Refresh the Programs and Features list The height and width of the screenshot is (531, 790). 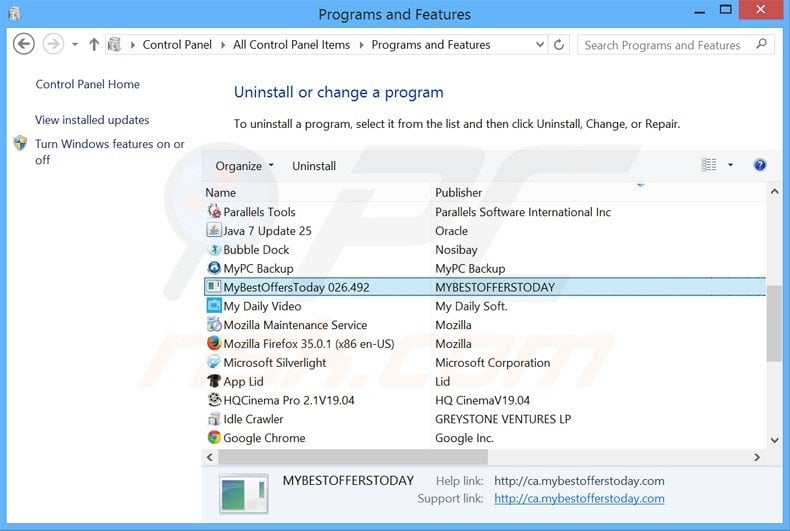[559, 45]
